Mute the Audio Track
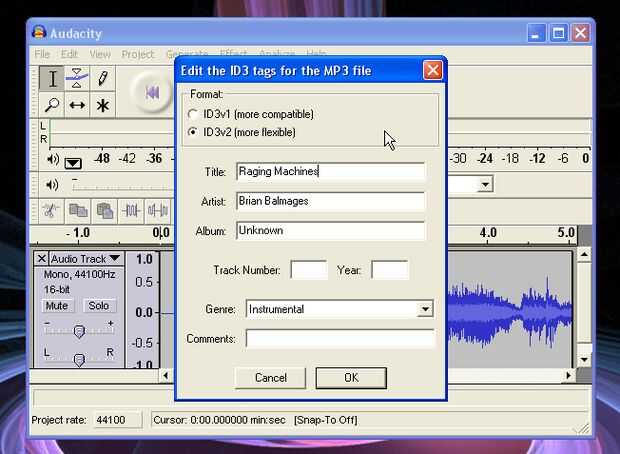Screen dimensions: 620x454 pos(57,306)
